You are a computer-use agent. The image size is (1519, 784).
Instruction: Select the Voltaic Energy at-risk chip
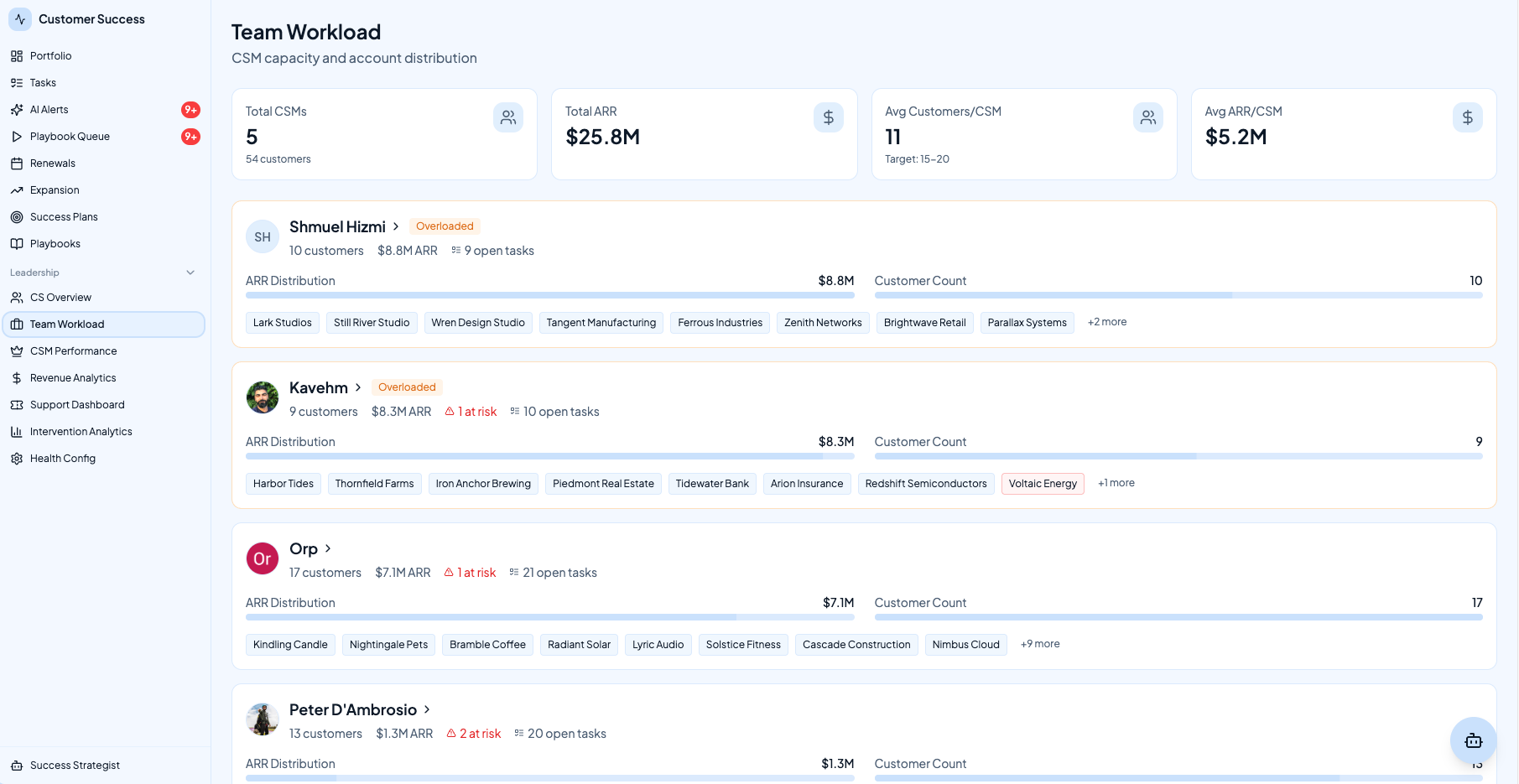(1043, 484)
